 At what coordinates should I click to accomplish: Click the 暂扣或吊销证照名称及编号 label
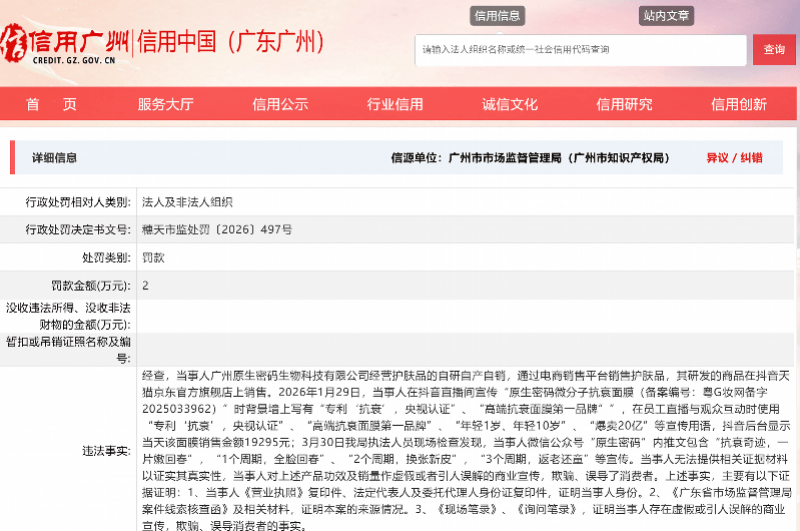(68, 350)
